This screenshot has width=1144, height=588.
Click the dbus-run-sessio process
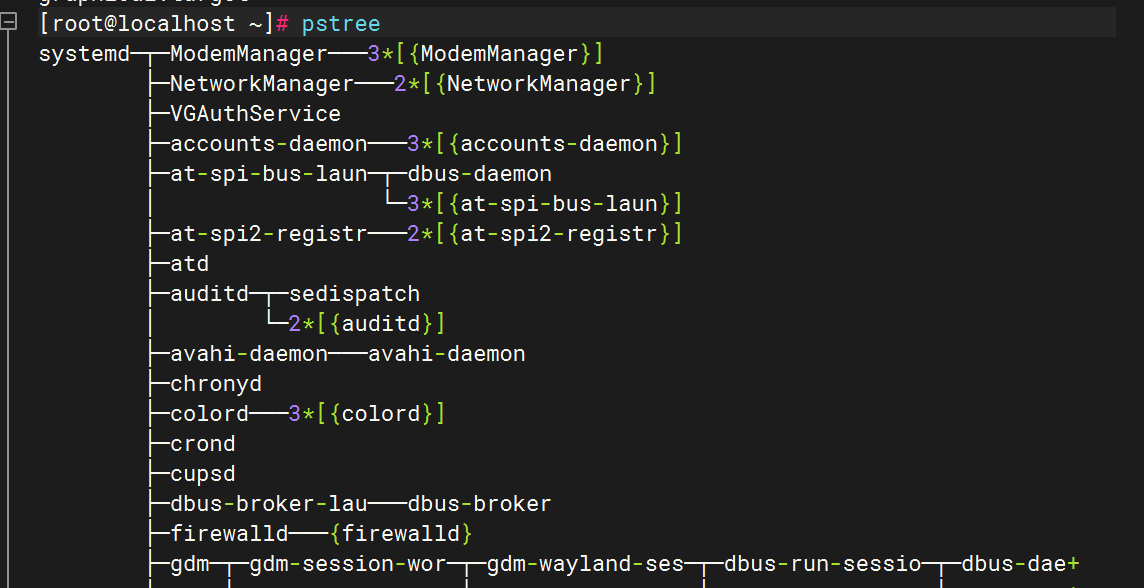823,564
